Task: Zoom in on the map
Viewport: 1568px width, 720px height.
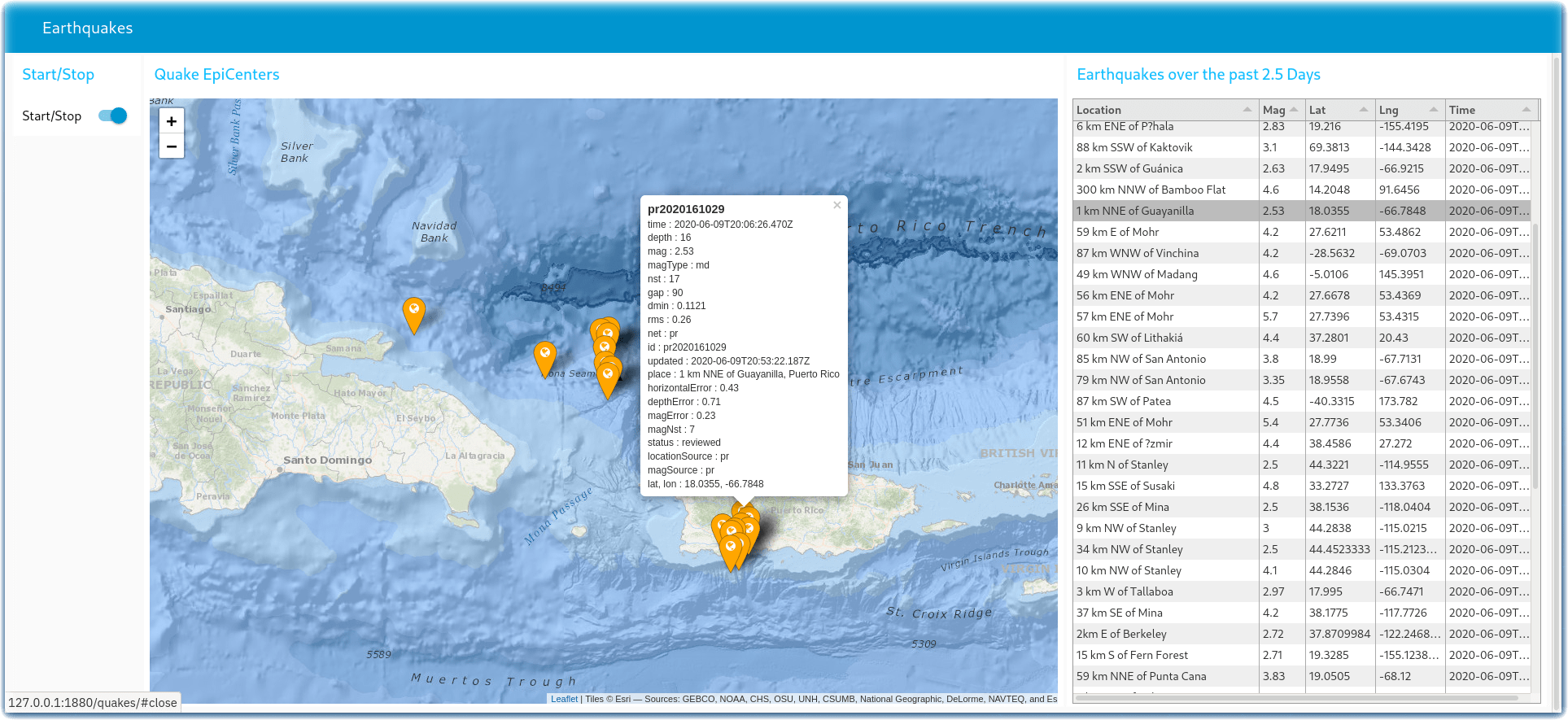Action: [x=171, y=121]
